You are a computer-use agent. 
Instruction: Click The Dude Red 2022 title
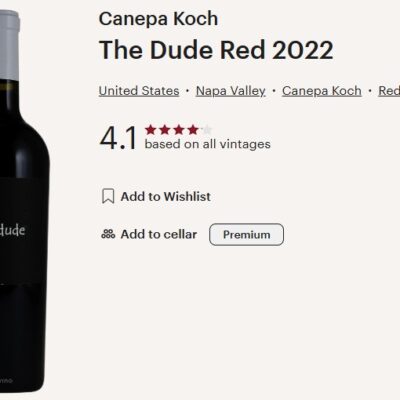(216, 50)
